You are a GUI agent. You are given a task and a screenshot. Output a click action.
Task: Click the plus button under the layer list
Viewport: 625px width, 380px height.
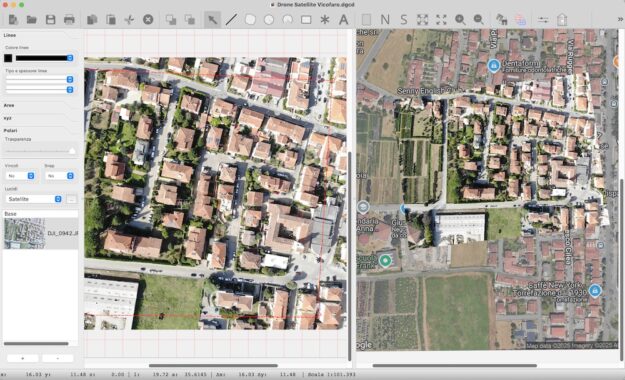[x=23, y=358]
